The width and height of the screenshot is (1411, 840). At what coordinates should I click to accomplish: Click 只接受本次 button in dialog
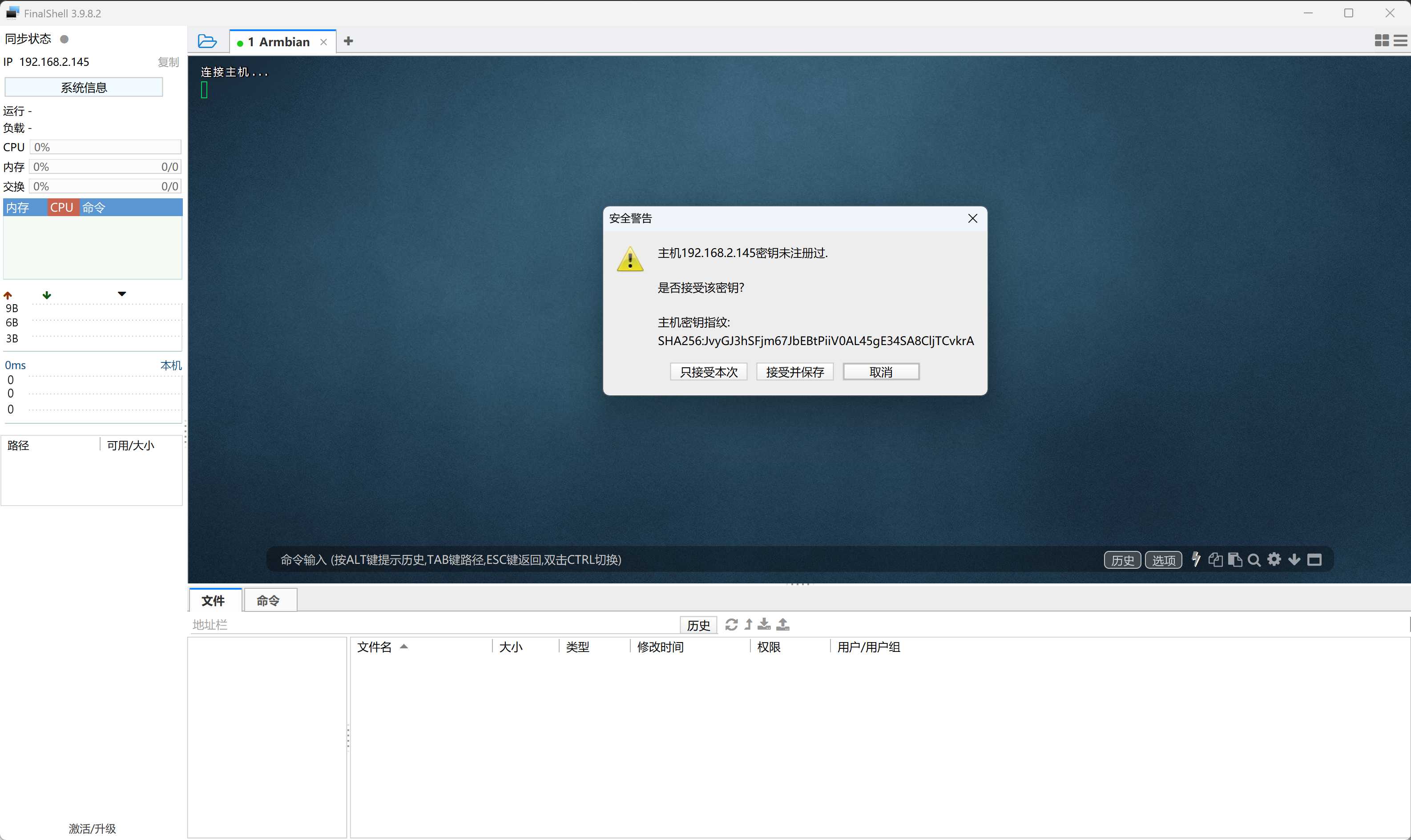tap(708, 372)
